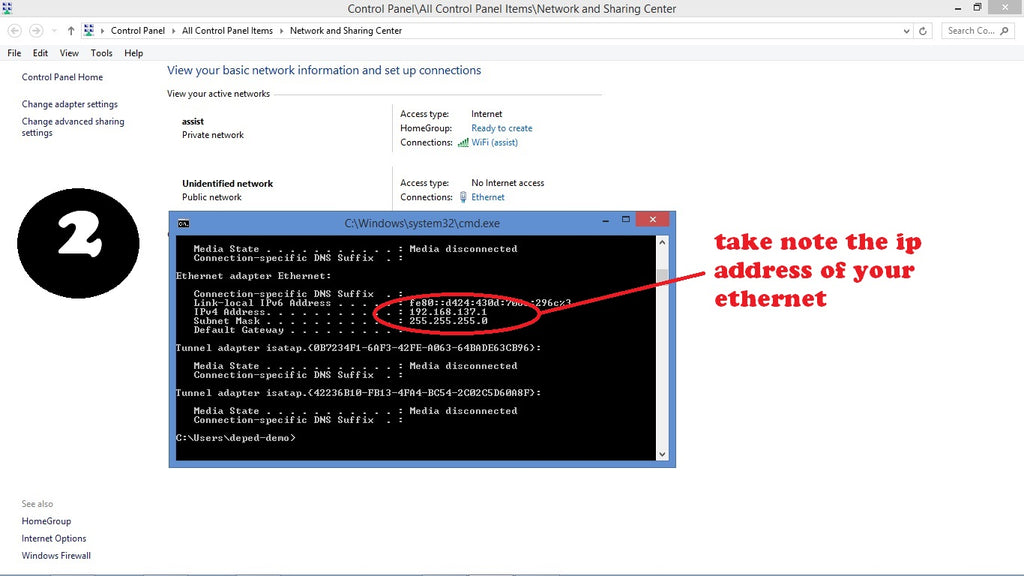Expand the All Control Panel Items breadcrumb arrow
Screen dimensions: 1024x576
(x=282, y=31)
